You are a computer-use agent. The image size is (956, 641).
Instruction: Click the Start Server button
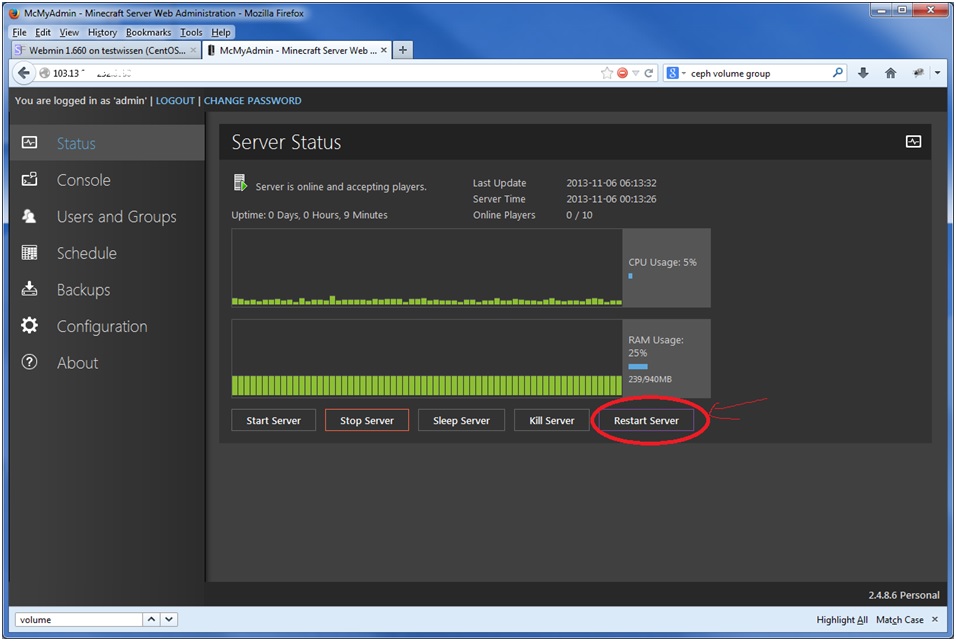point(273,420)
